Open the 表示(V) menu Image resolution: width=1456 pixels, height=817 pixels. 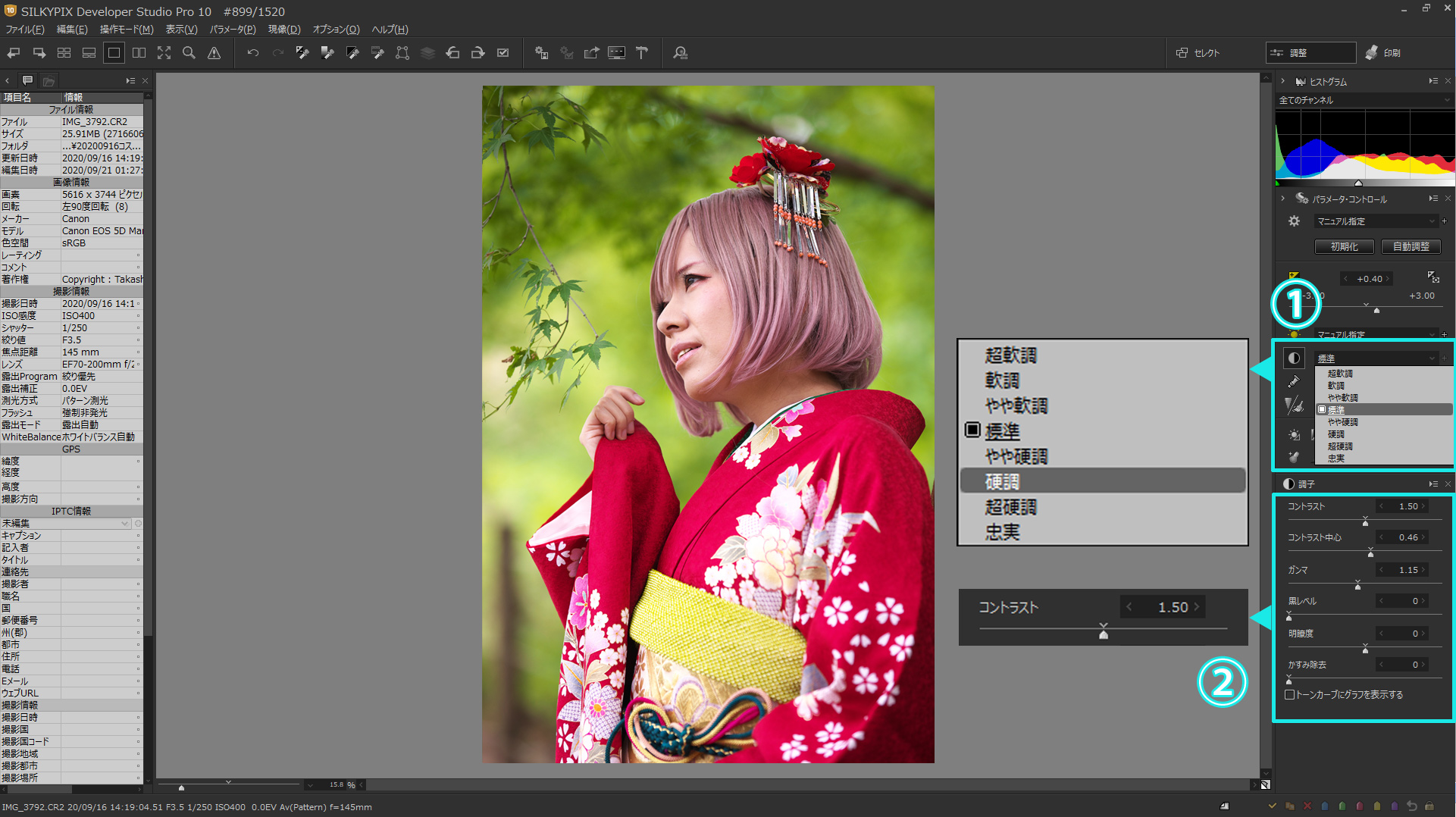181,30
